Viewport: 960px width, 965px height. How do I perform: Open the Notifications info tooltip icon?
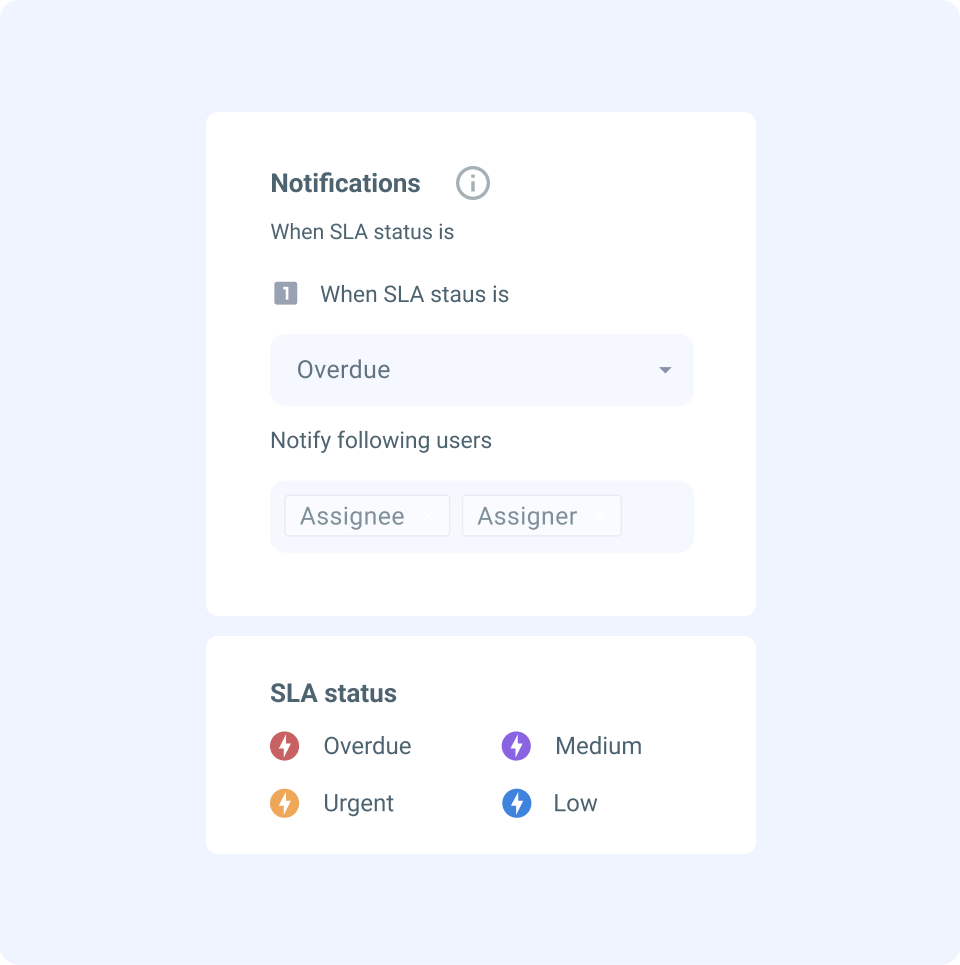click(472, 183)
